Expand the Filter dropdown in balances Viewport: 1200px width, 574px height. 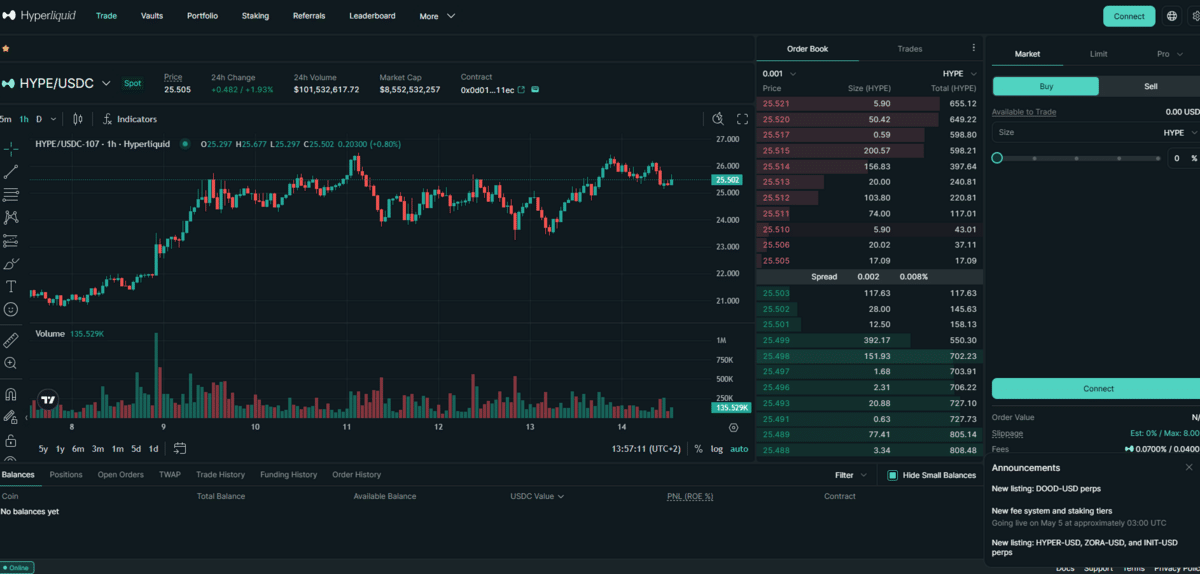tap(850, 475)
